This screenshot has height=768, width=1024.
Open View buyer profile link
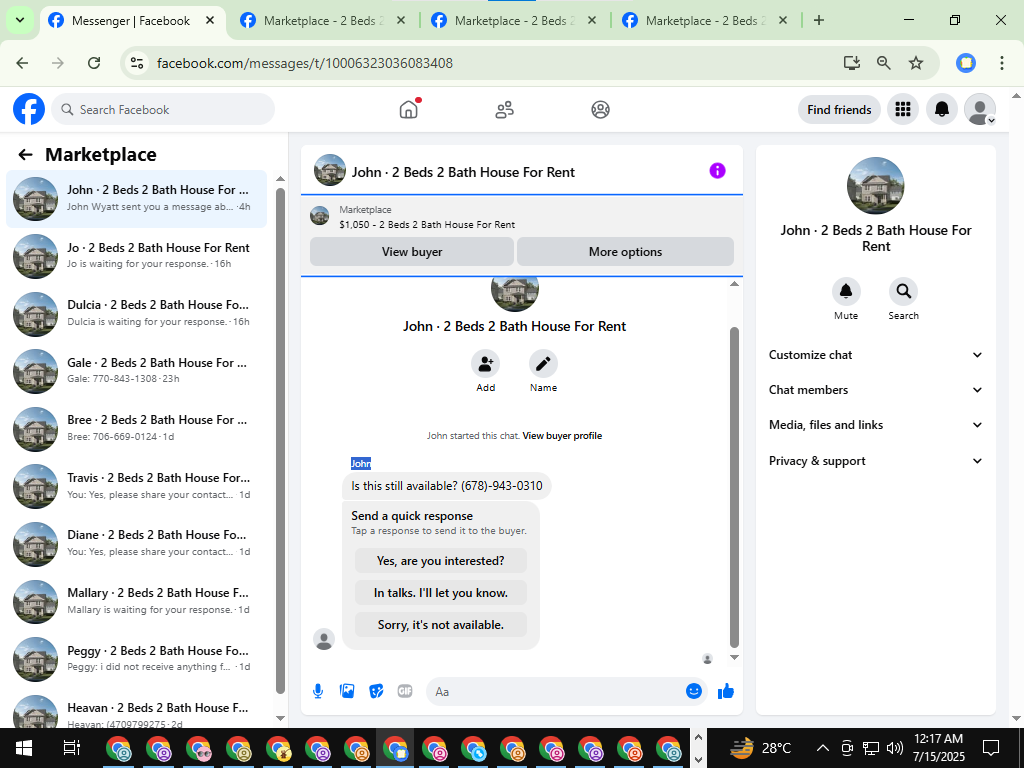tap(562, 436)
